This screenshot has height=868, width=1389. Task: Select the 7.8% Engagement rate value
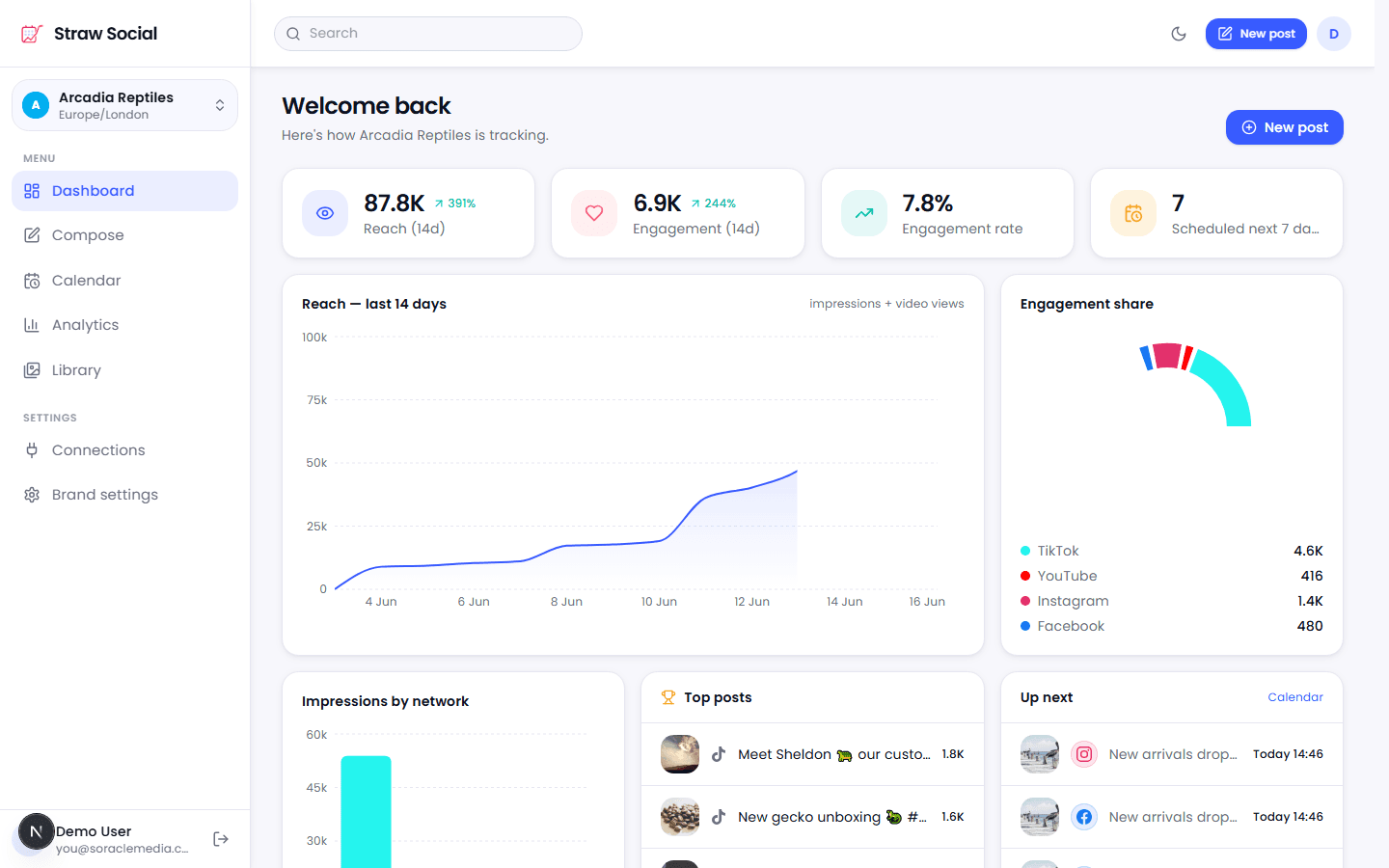(x=928, y=203)
